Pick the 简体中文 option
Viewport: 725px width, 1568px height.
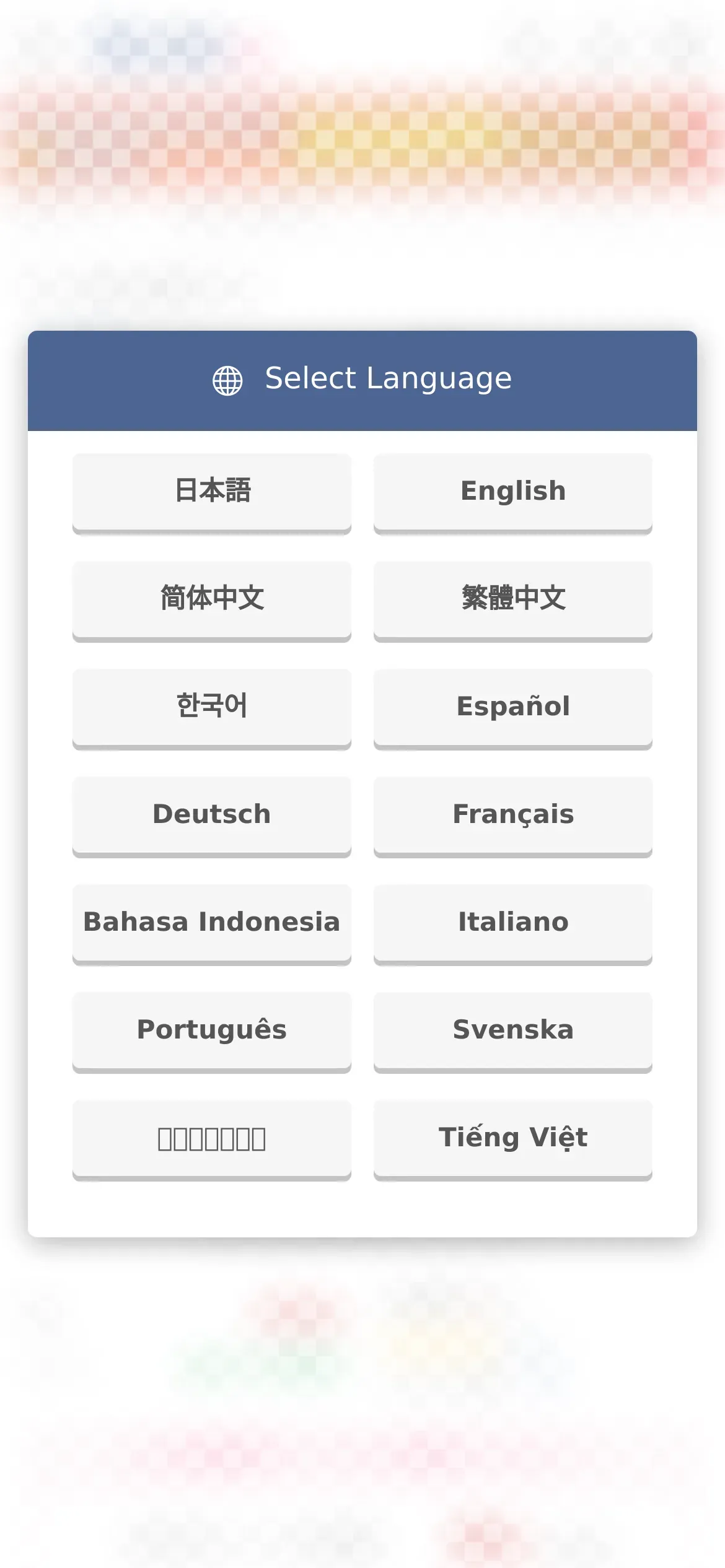[x=212, y=601]
